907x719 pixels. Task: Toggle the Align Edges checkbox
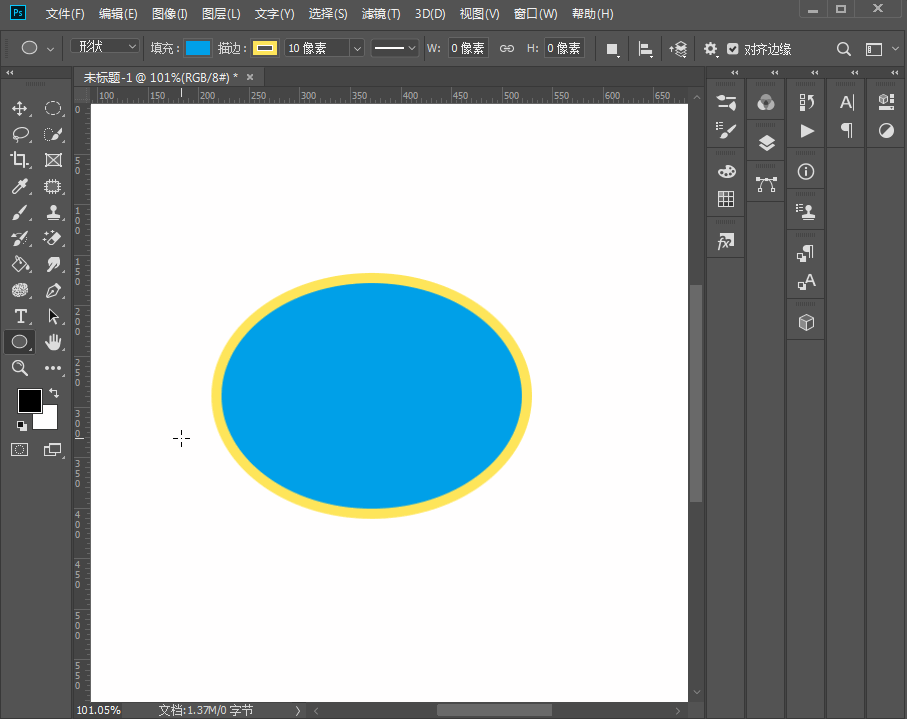pos(733,49)
